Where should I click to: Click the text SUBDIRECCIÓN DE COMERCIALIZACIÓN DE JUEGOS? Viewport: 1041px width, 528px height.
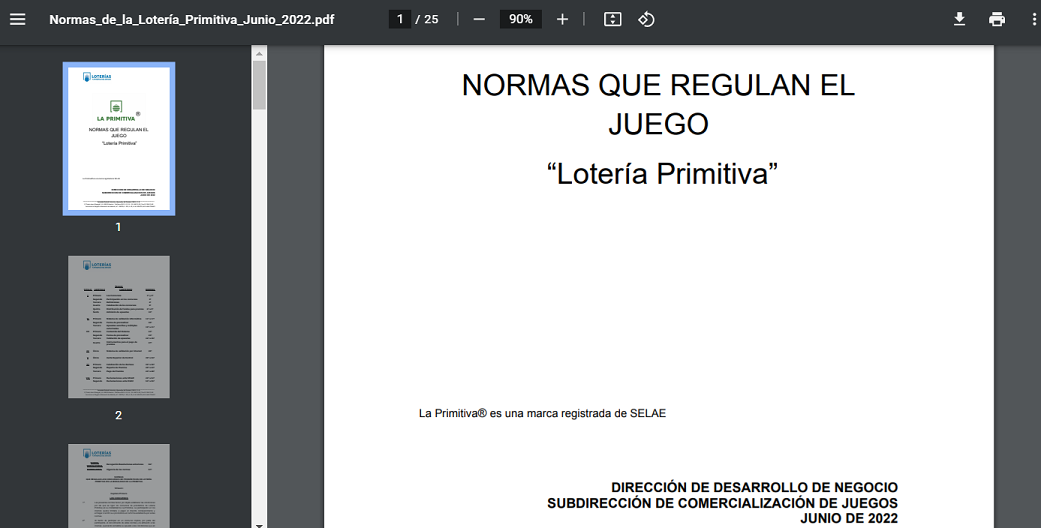click(x=722, y=503)
